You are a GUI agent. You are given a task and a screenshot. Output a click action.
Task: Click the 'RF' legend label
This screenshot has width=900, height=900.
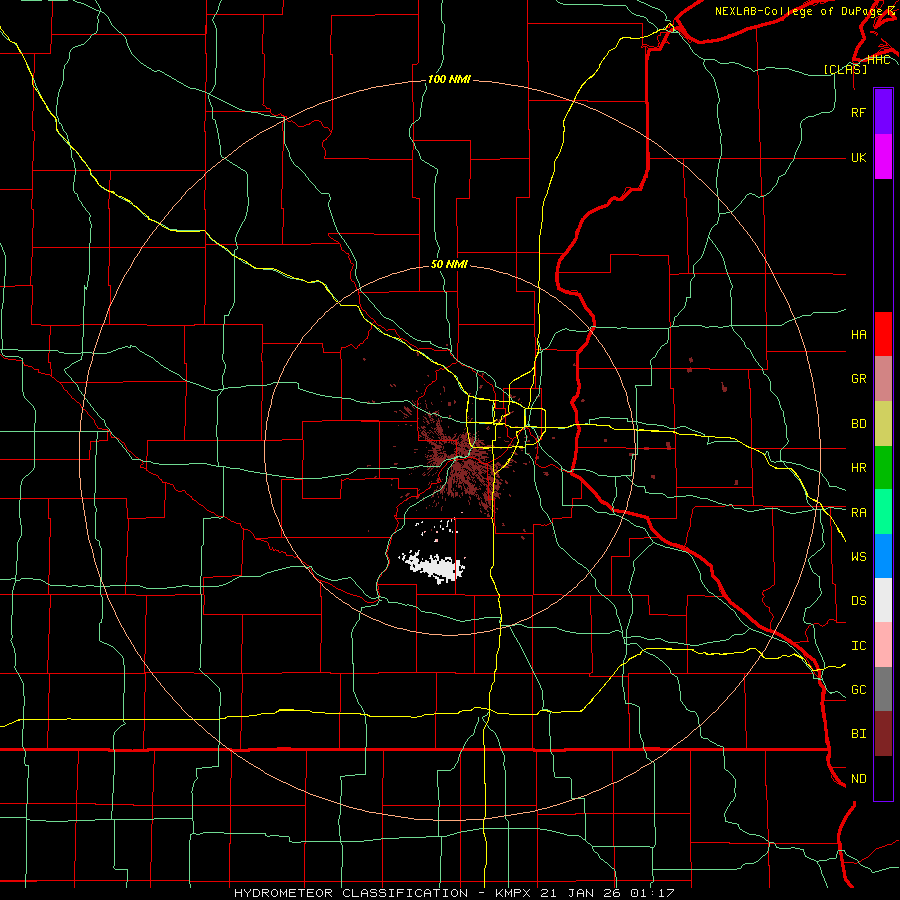858,112
